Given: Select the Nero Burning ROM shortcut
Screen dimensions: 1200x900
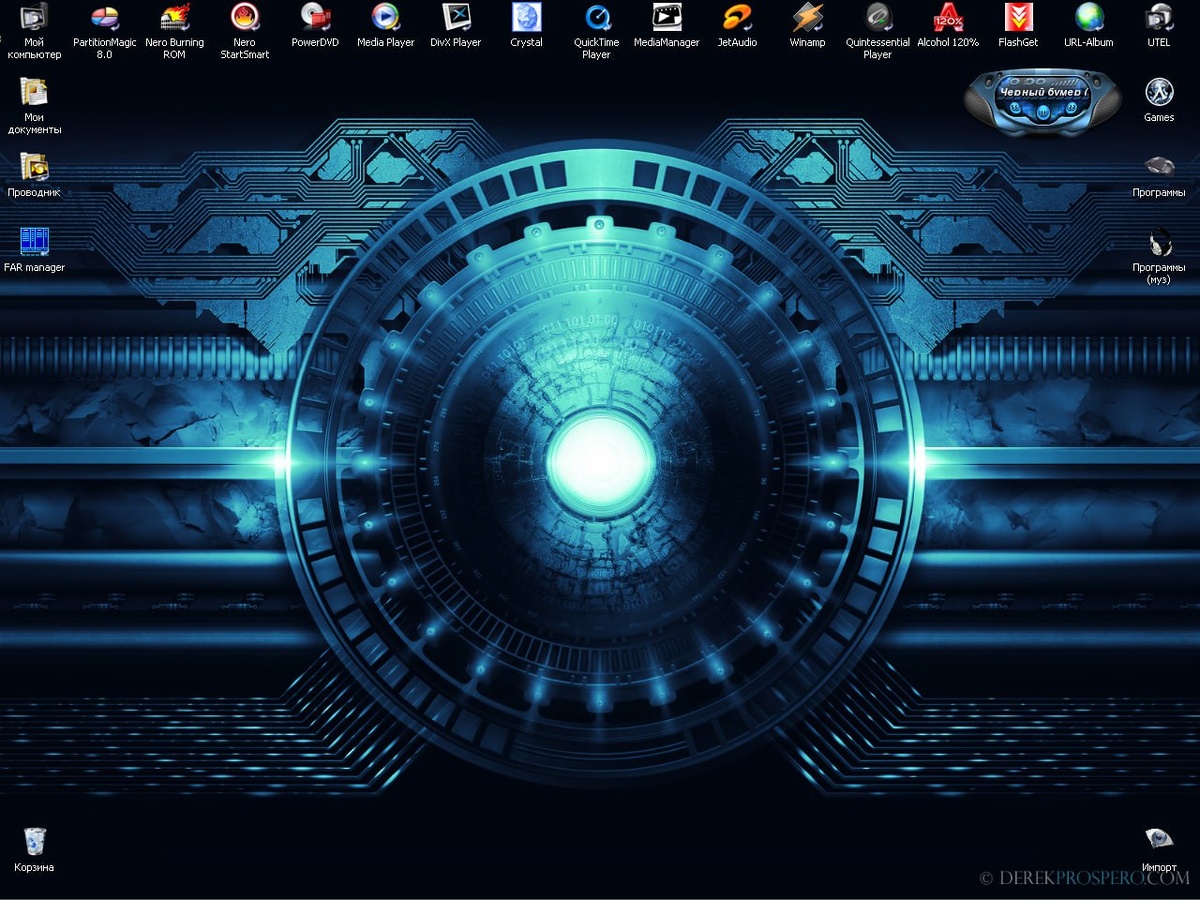Looking at the screenshot, I should 174,31.
